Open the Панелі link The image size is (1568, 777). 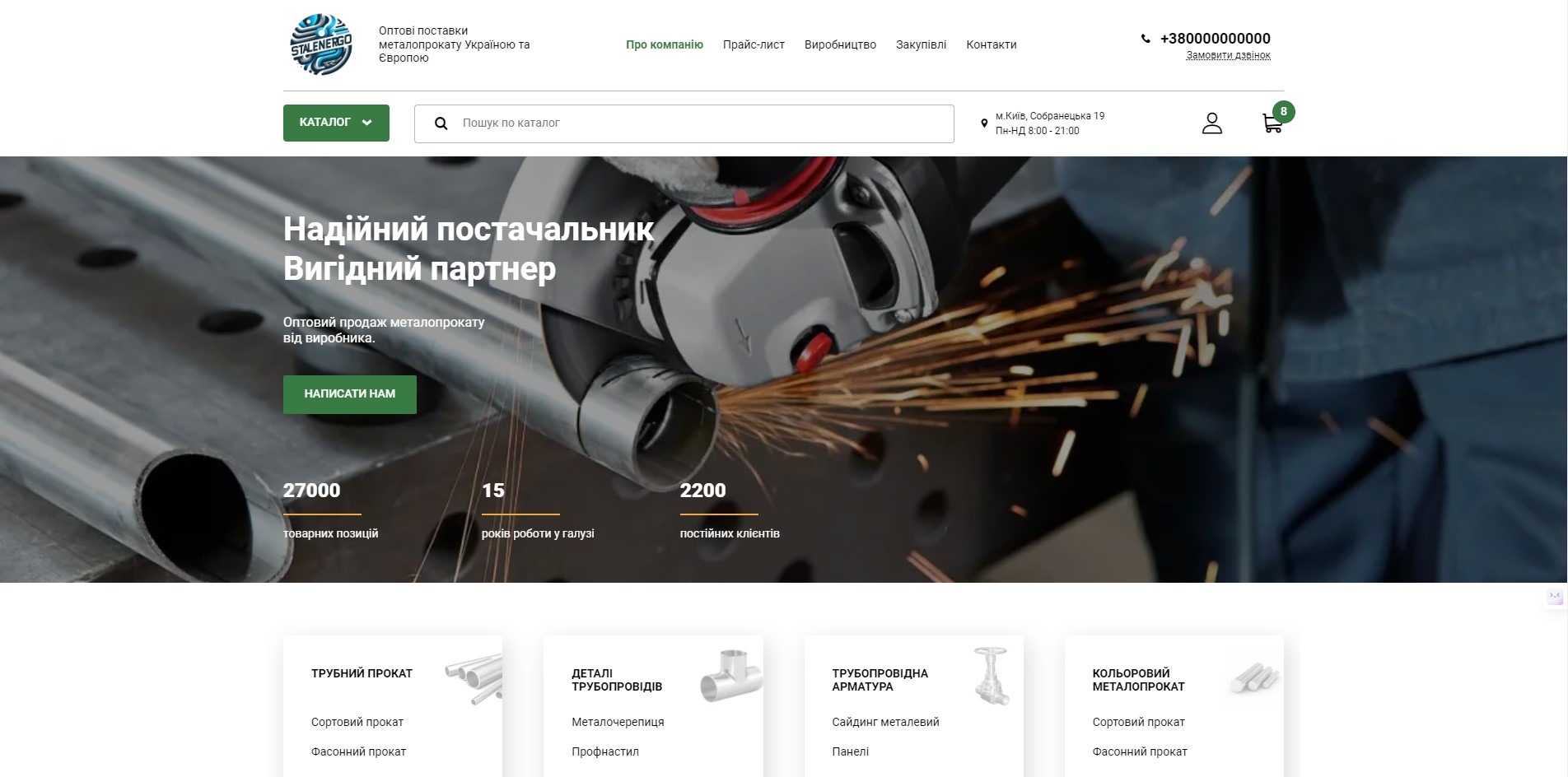(851, 751)
